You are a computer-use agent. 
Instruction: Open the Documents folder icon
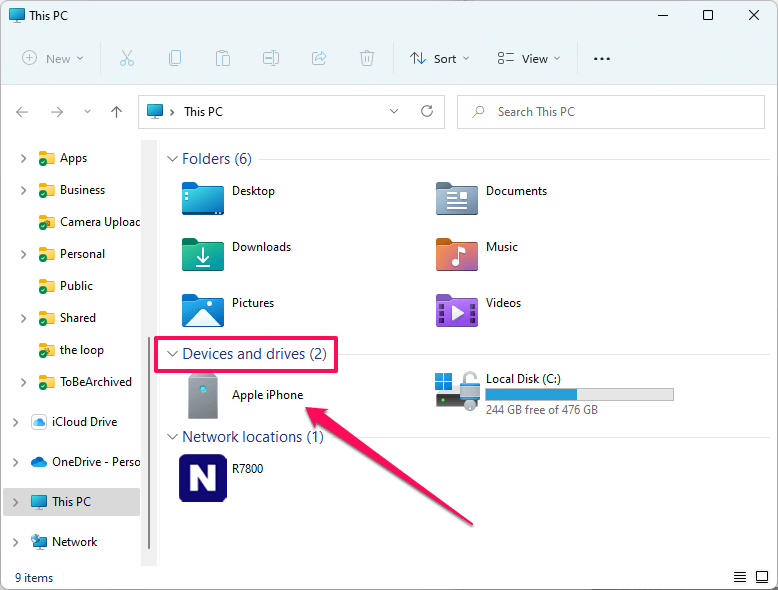tap(456, 198)
